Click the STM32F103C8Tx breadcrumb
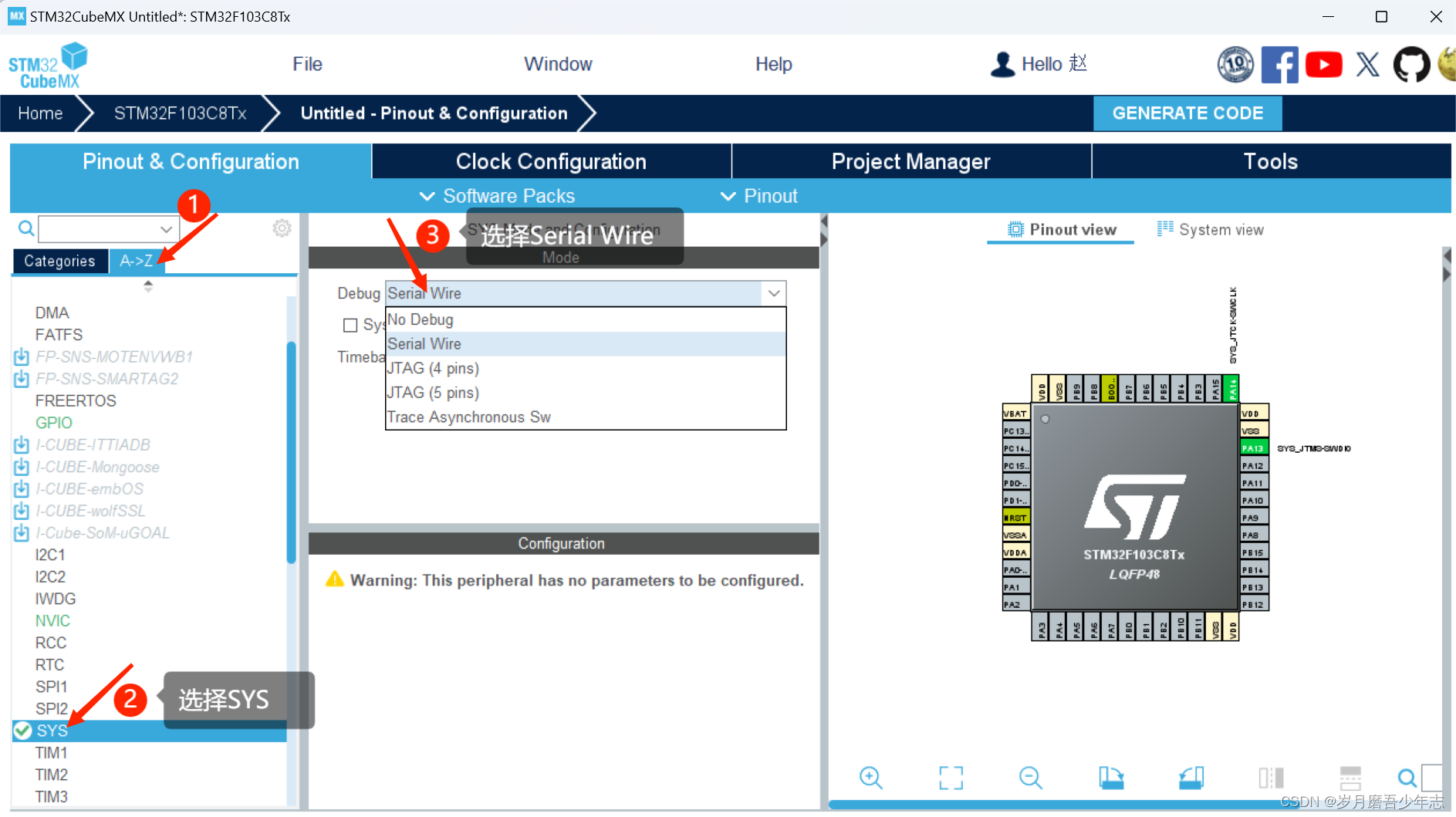1456x817 pixels. 180,113
